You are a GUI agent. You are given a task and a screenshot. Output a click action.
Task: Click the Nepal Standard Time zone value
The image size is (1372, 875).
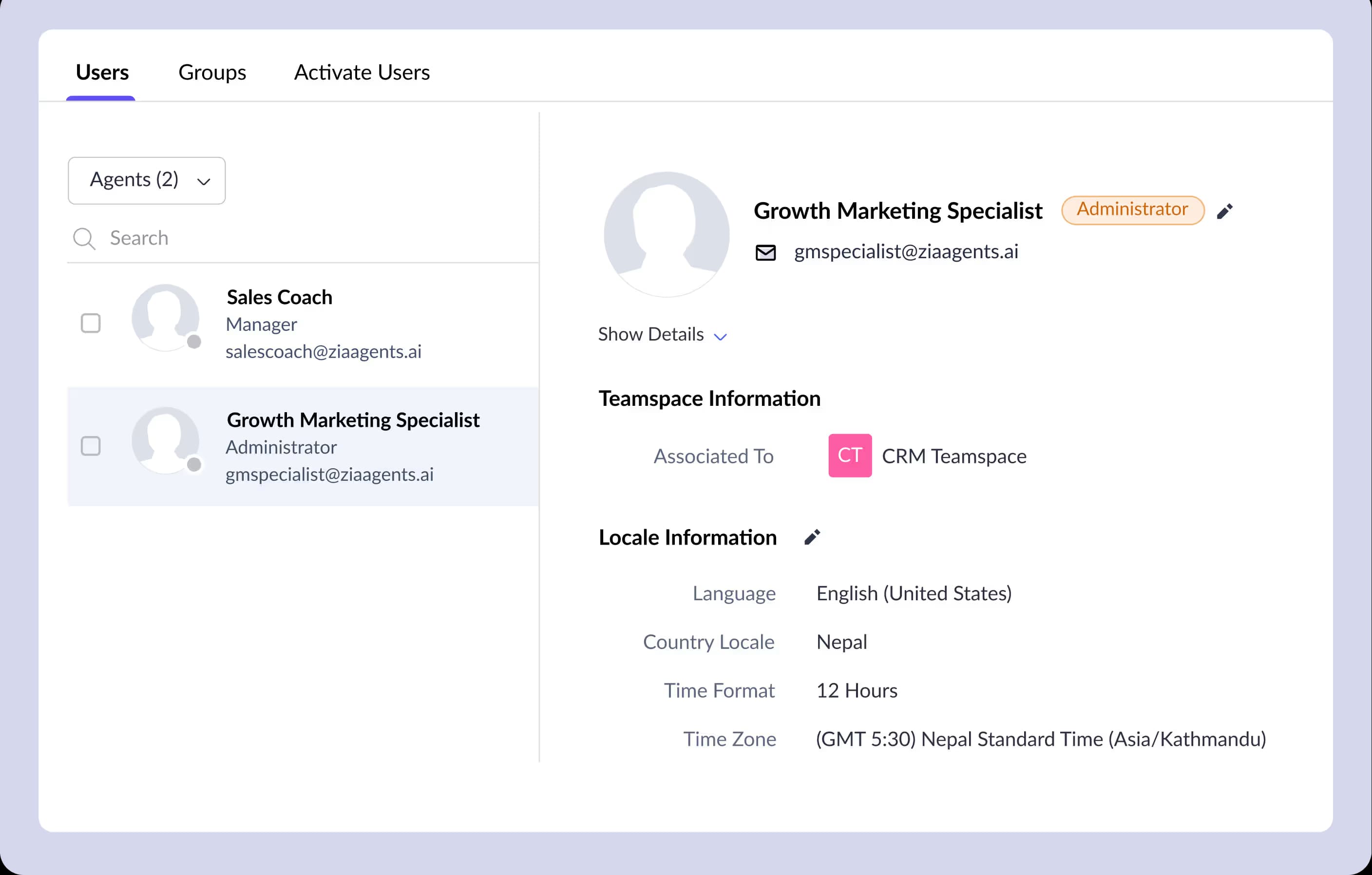[x=1040, y=739]
